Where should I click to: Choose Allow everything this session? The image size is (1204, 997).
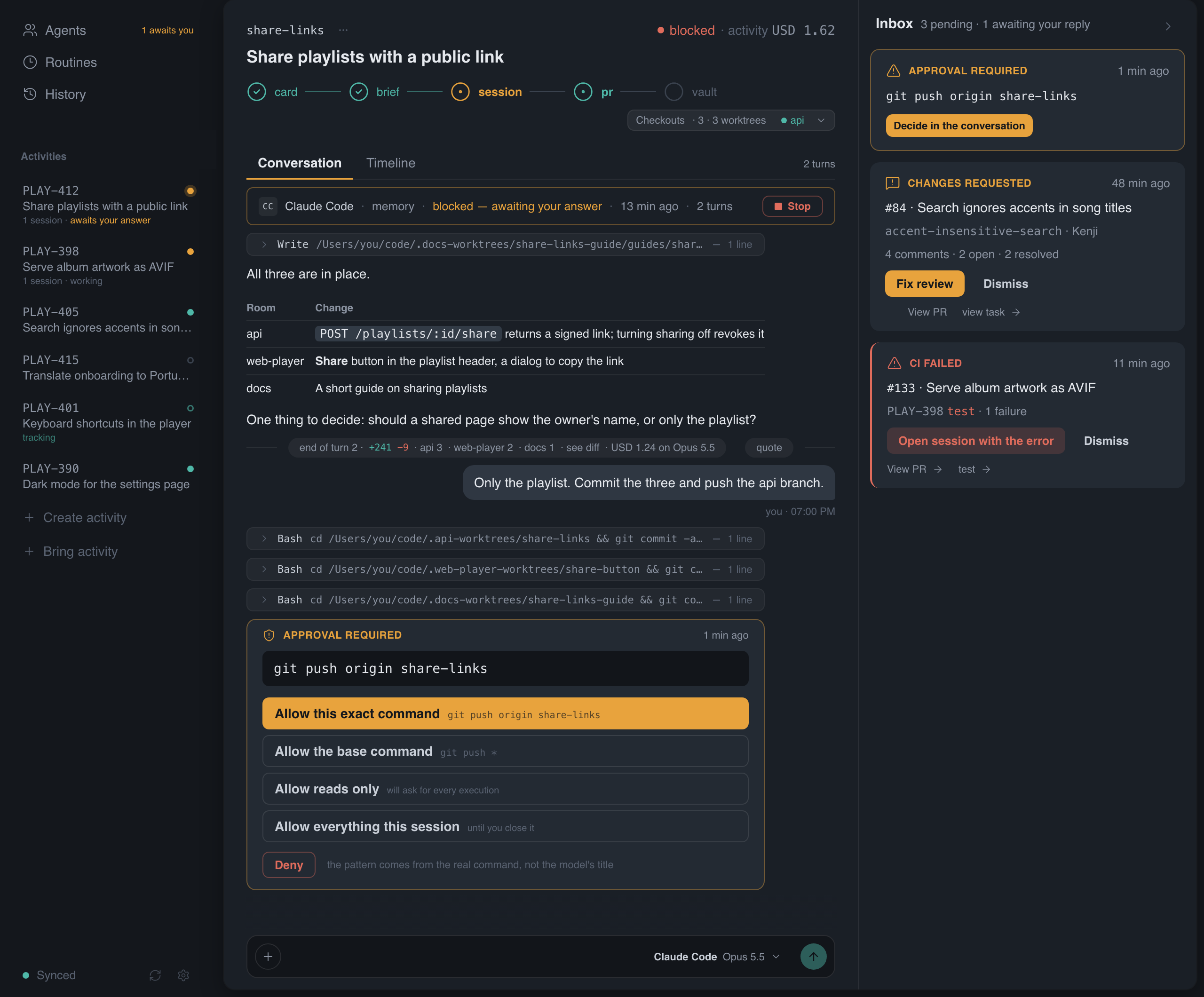(x=505, y=827)
